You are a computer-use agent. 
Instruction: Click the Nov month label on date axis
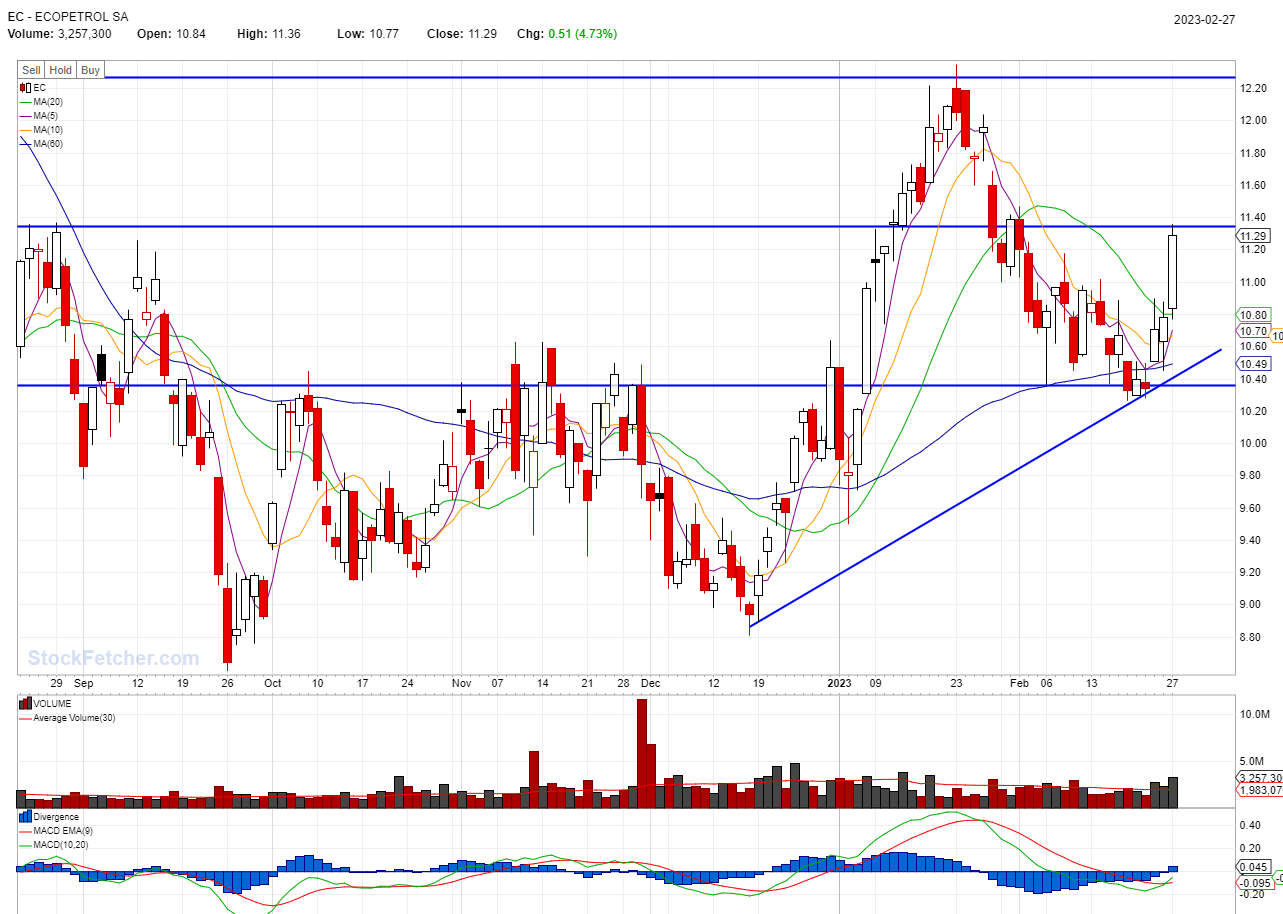click(461, 683)
